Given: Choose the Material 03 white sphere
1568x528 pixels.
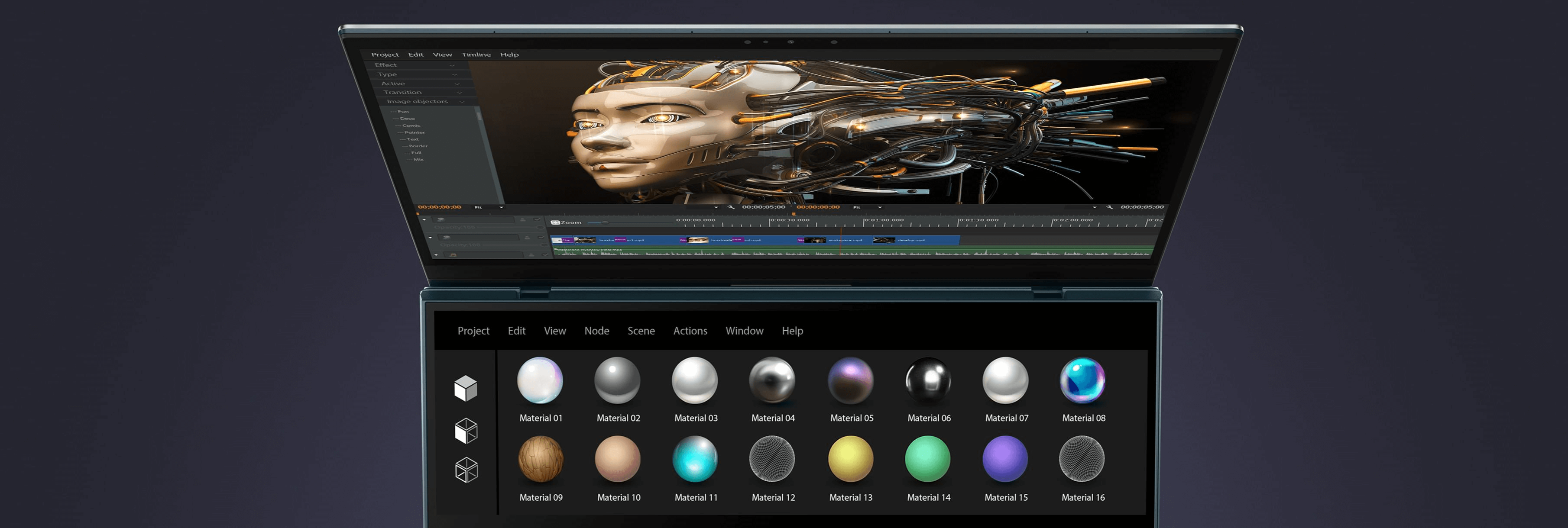Looking at the screenshot, I should (x=694, y=380).
